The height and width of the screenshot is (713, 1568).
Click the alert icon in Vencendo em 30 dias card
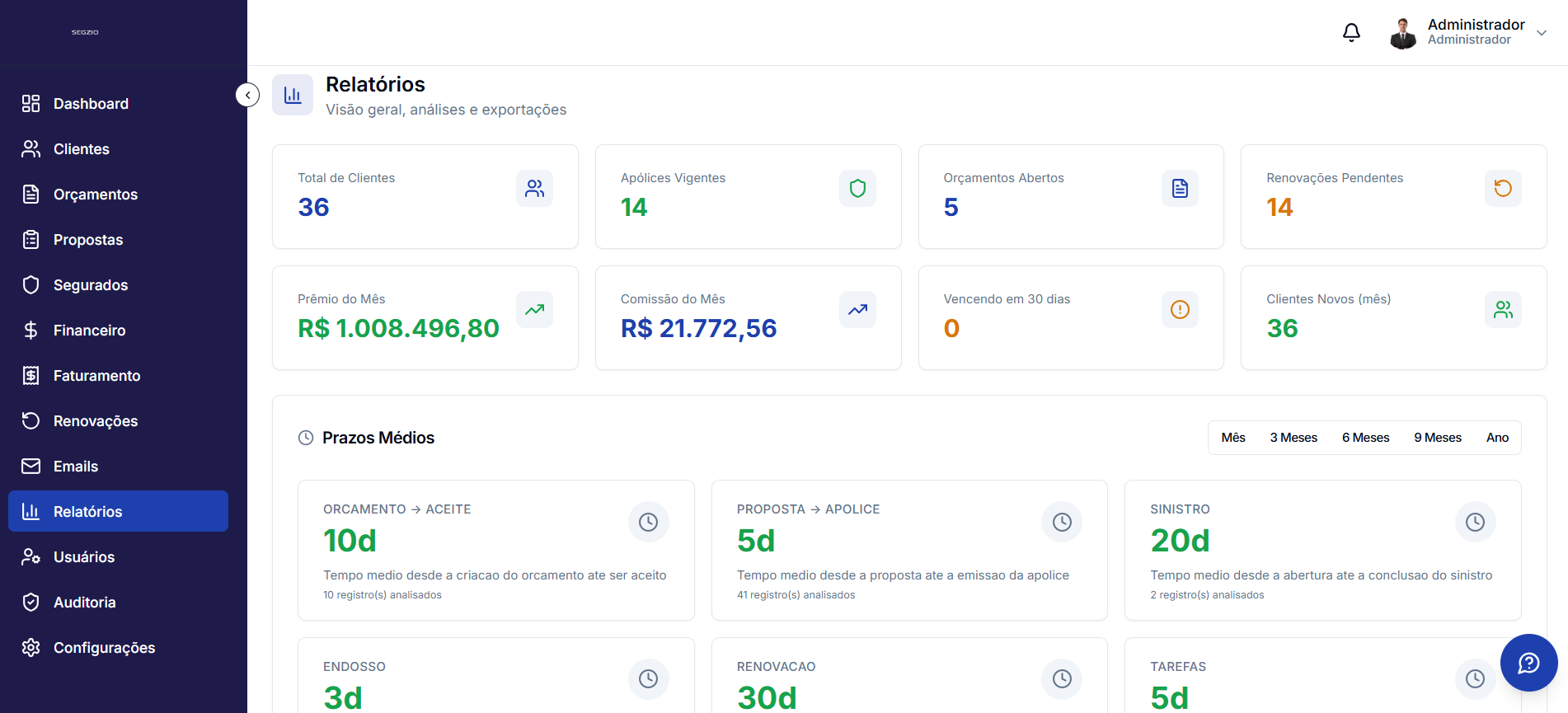1180,310
